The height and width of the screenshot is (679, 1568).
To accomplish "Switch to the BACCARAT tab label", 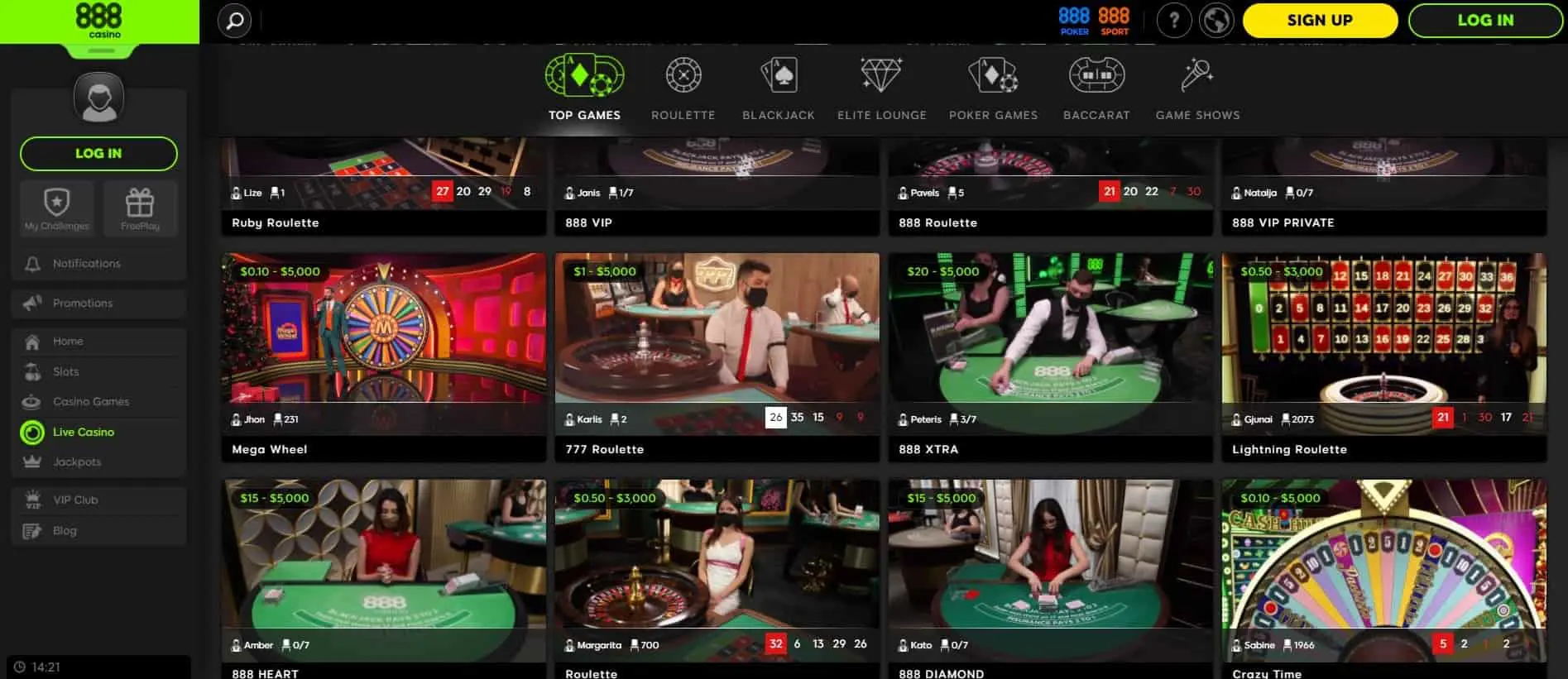I will tap(1096, 116).
